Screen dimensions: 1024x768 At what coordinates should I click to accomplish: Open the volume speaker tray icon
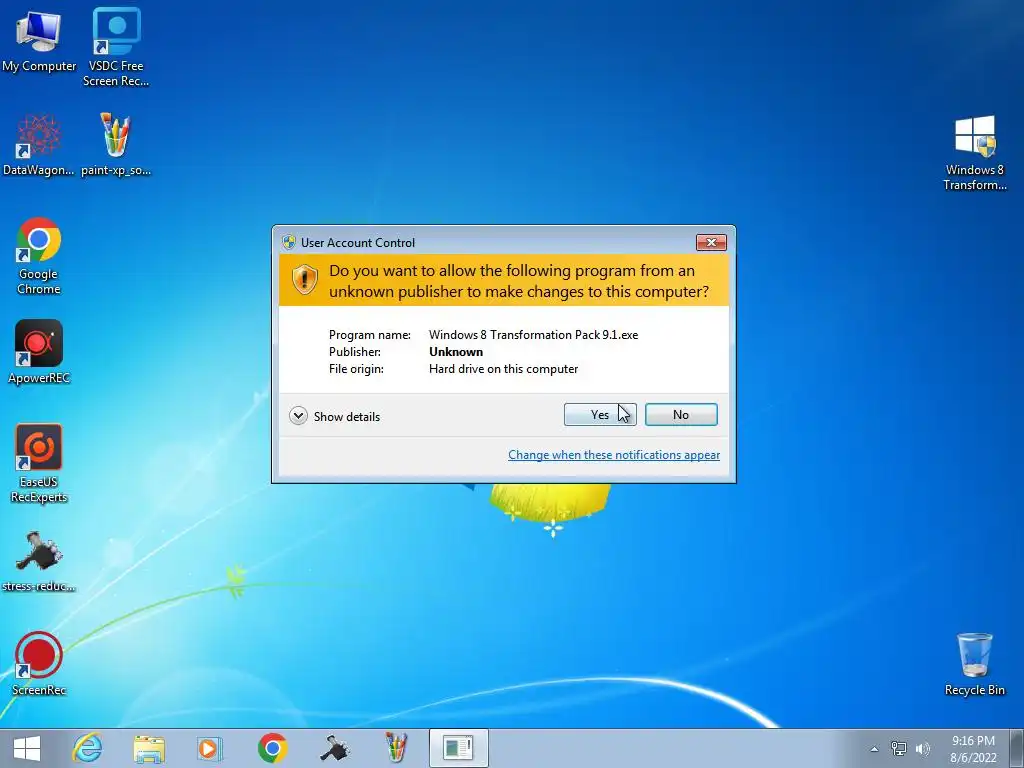point(922,749)
